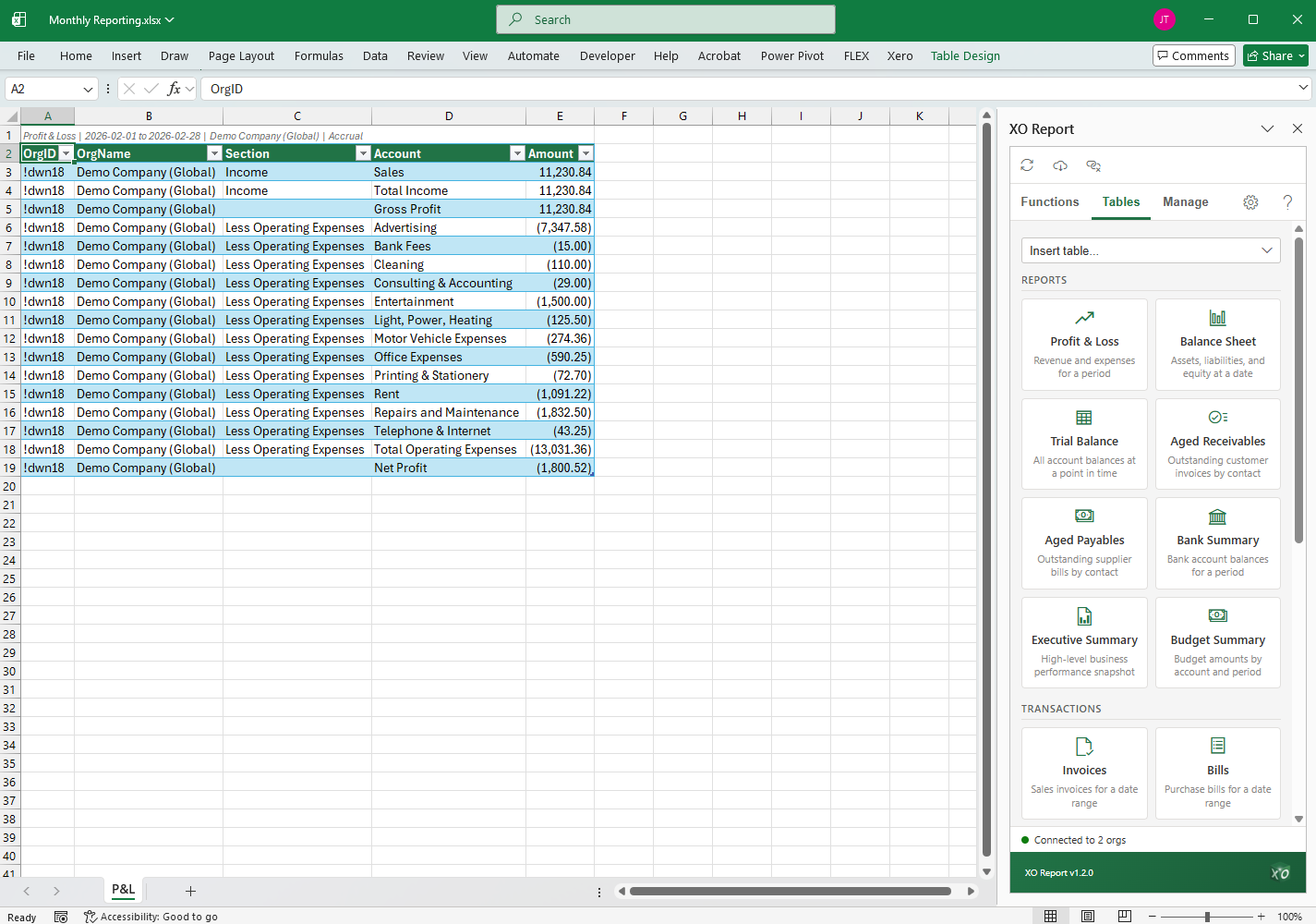Open the Monthly Reporting.xlsx file name dropdown

(x=111, y=19)
